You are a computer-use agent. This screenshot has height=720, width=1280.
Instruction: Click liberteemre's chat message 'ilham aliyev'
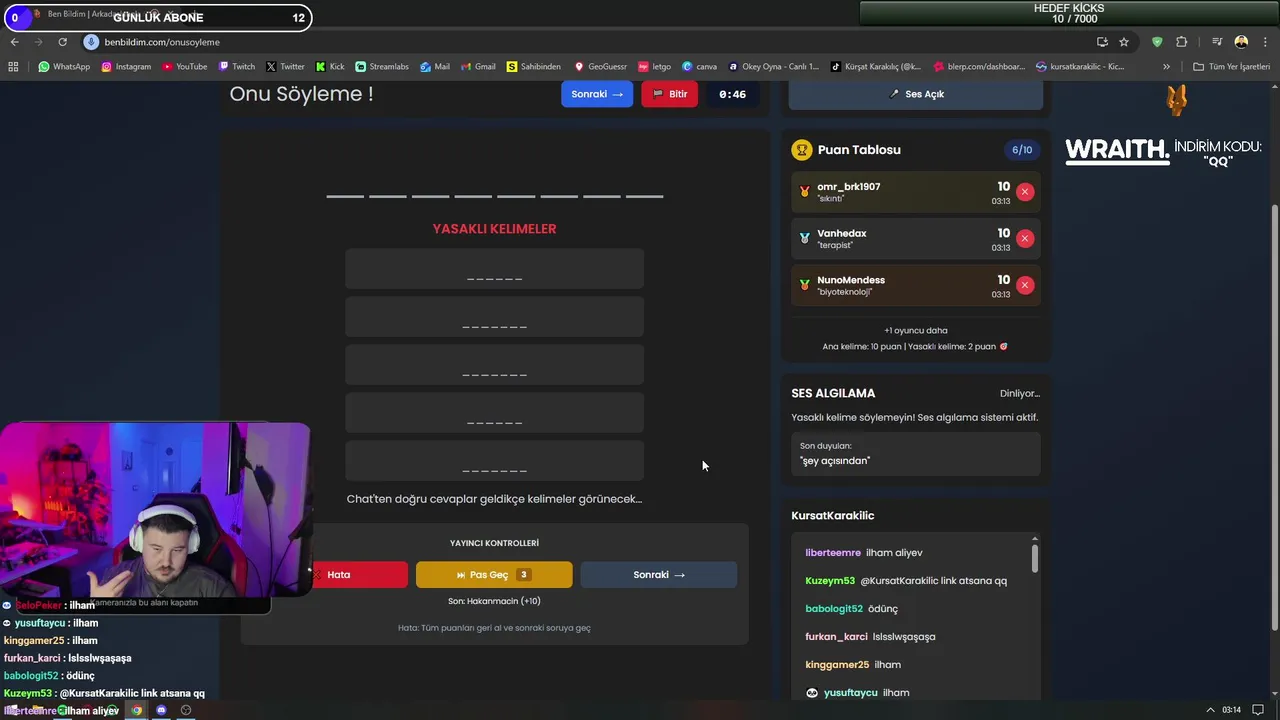coord(894,553)
